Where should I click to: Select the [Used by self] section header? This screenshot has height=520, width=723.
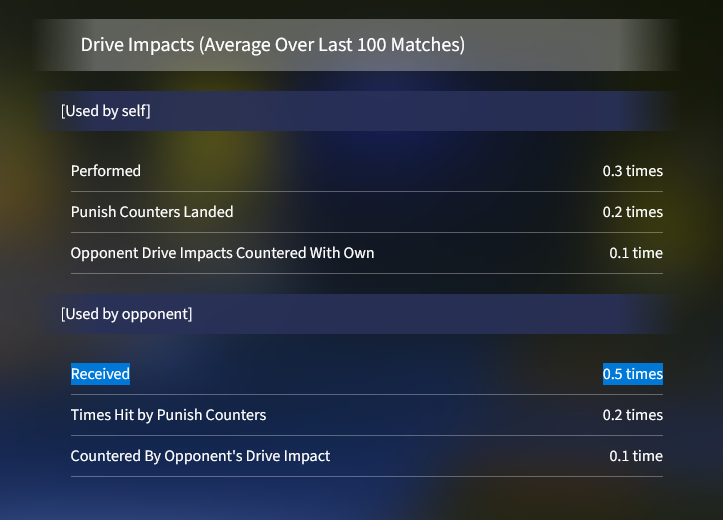[106, 111]
